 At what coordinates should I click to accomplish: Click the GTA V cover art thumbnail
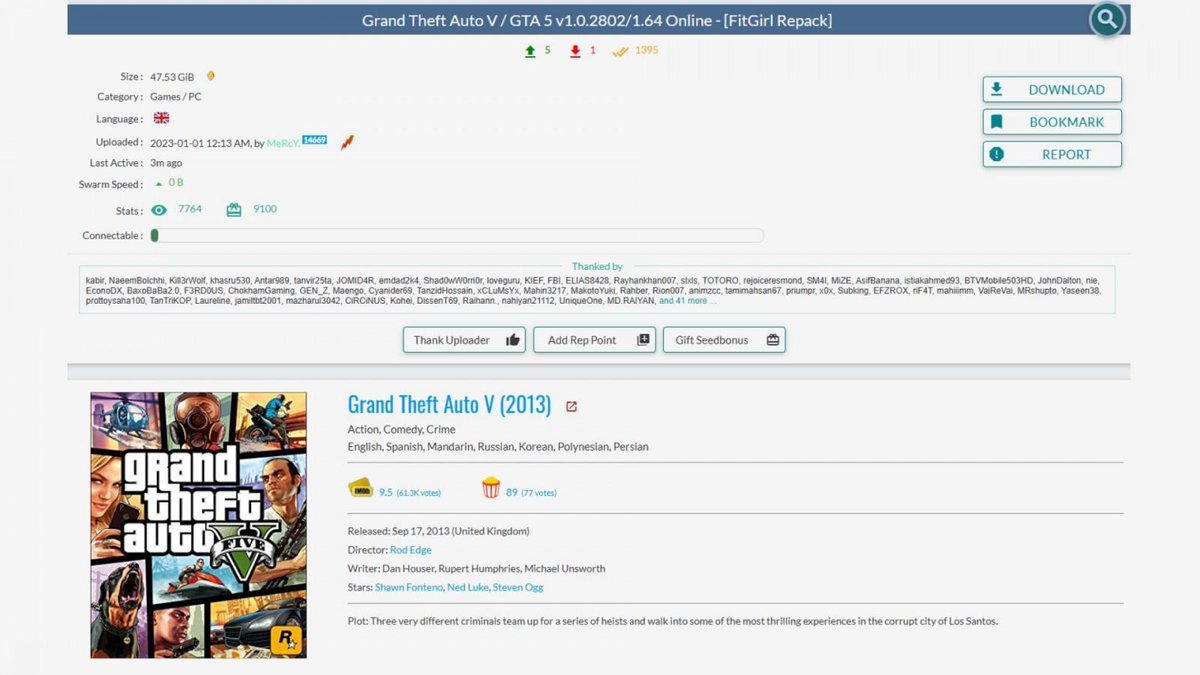click(198, 525)
